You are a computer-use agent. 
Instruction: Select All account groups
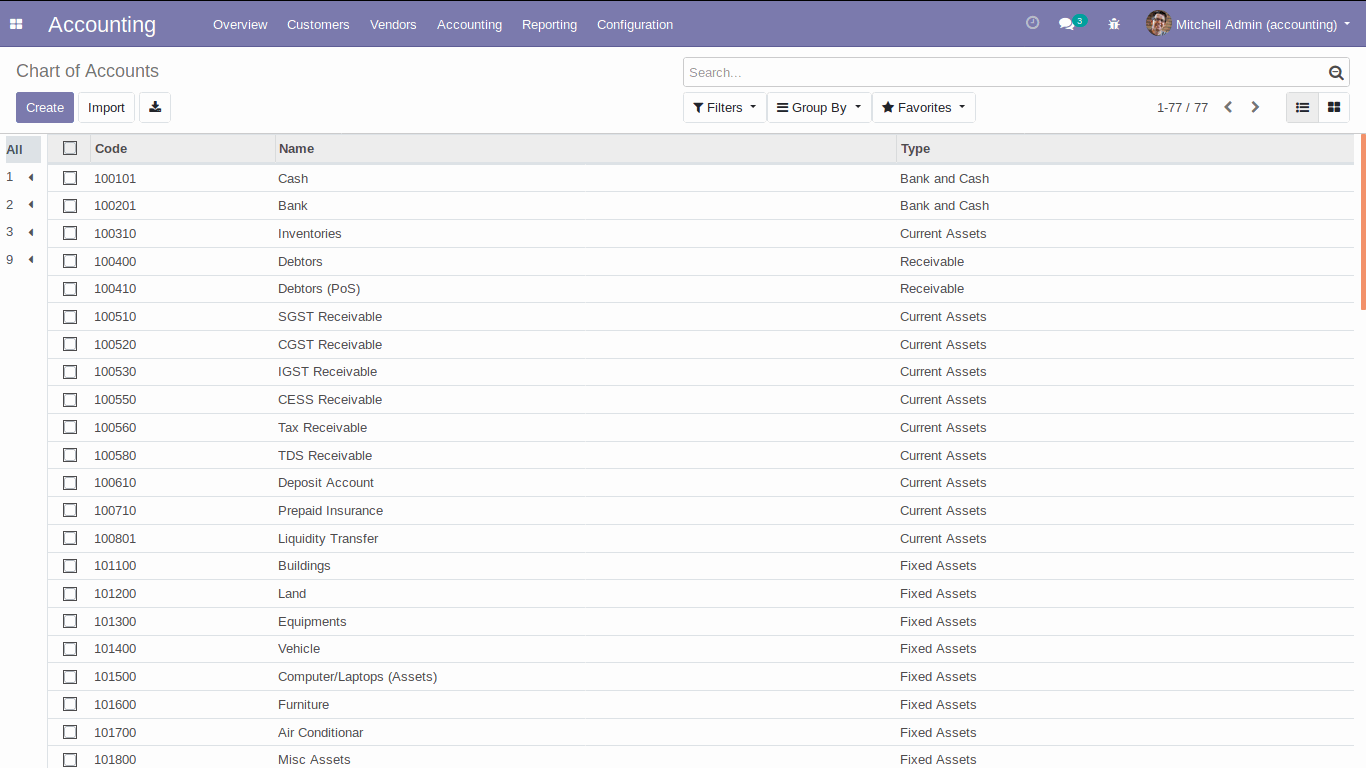22,149
